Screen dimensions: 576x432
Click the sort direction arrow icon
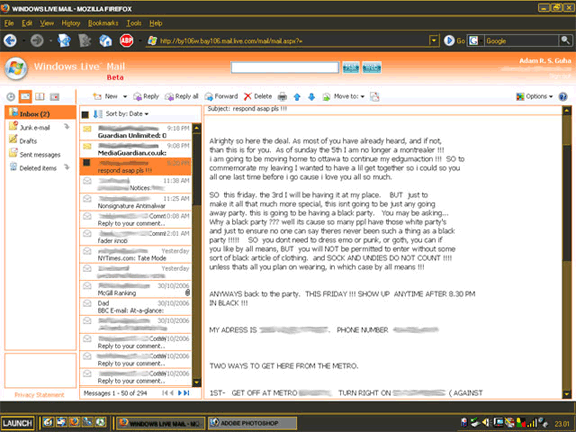pos(97,114)
